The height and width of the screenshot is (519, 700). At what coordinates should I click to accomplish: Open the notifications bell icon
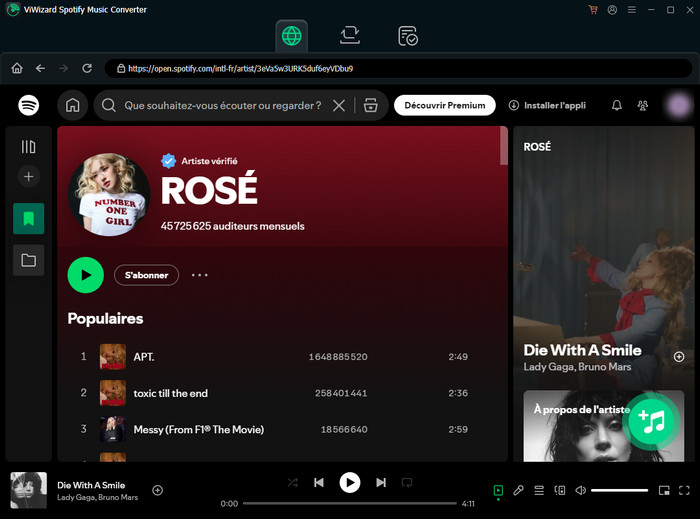[617, 105]
